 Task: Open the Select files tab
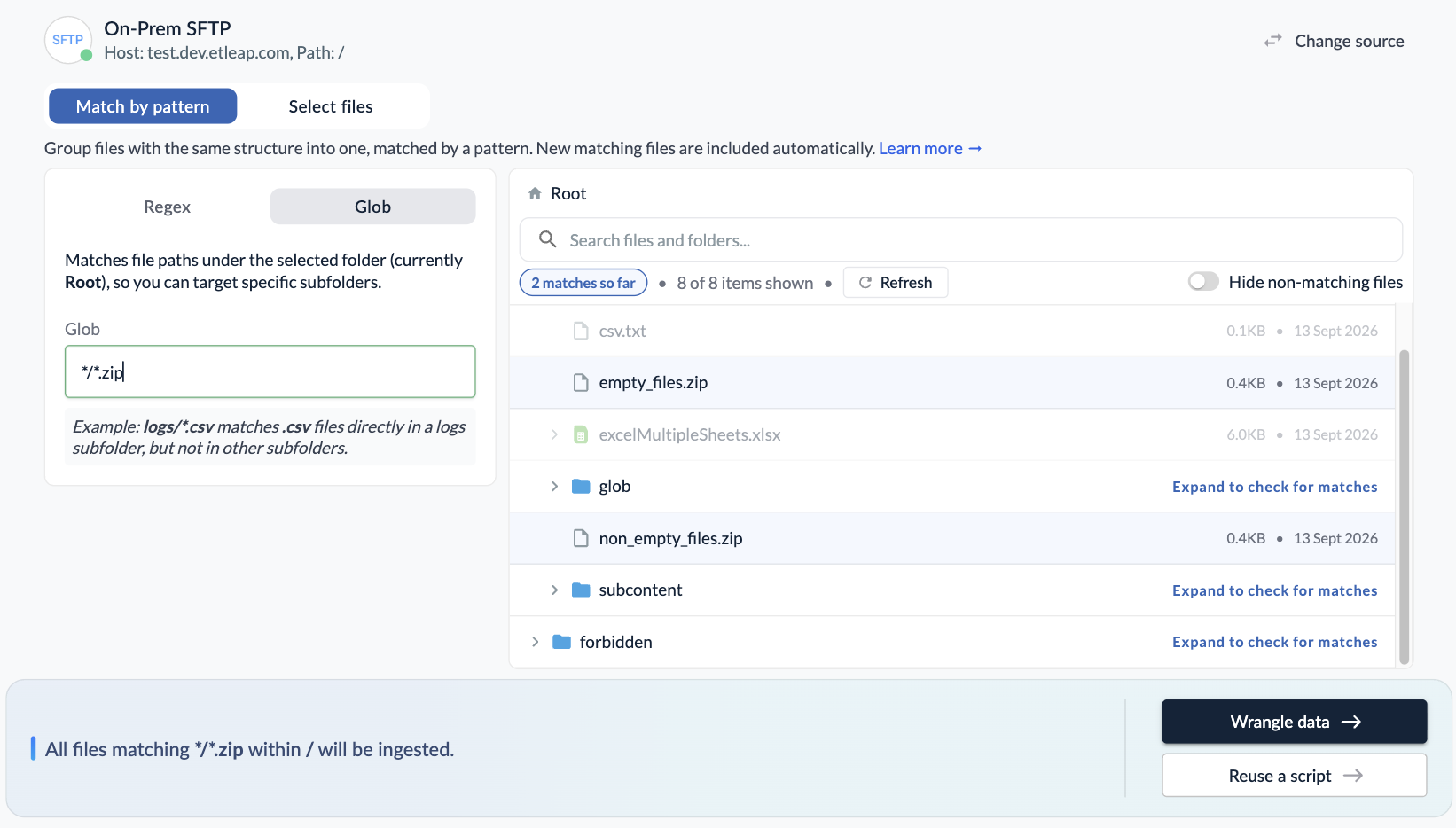pyautogui.click(x=331, y=106)
